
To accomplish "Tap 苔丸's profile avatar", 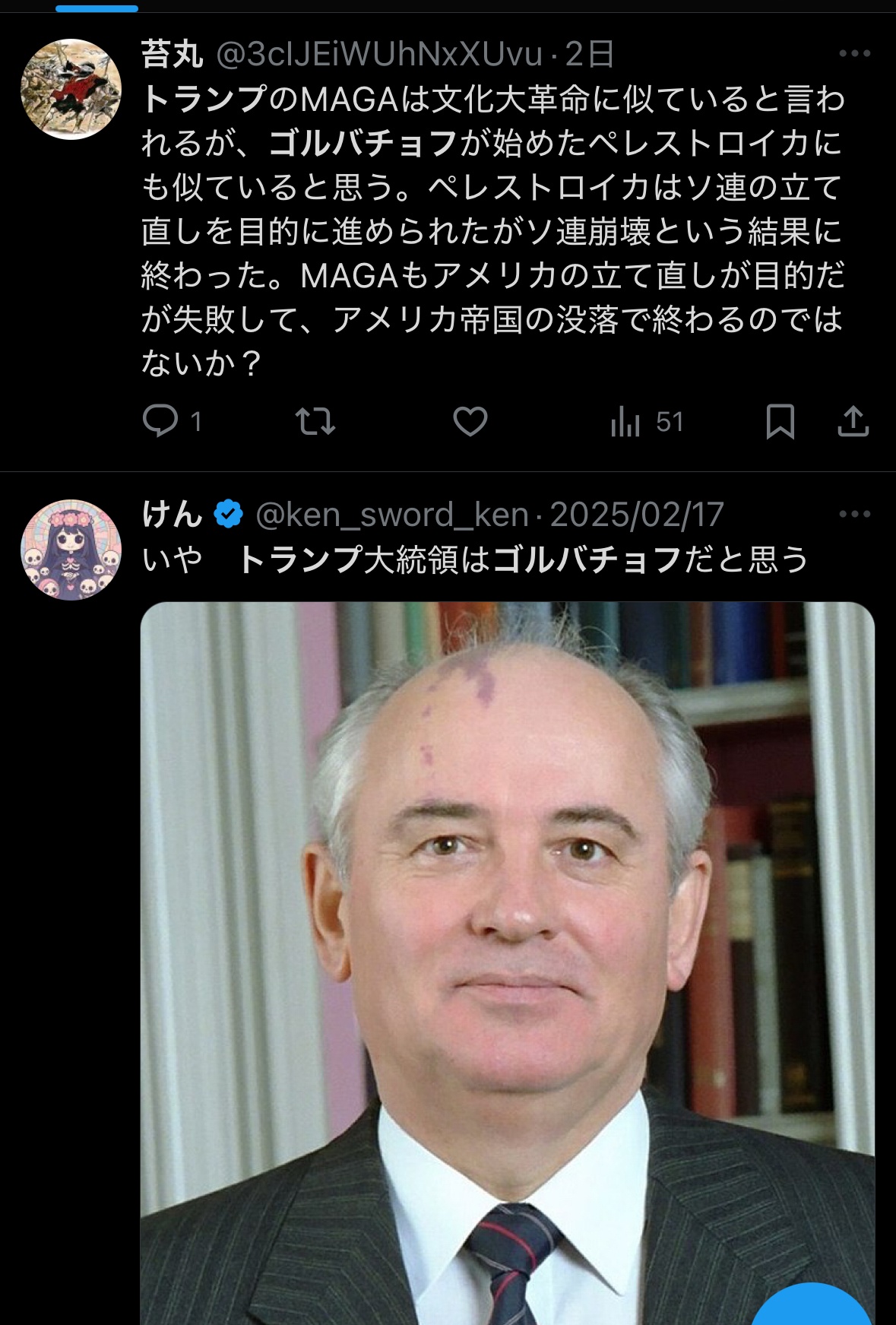I will pos(71,89).
